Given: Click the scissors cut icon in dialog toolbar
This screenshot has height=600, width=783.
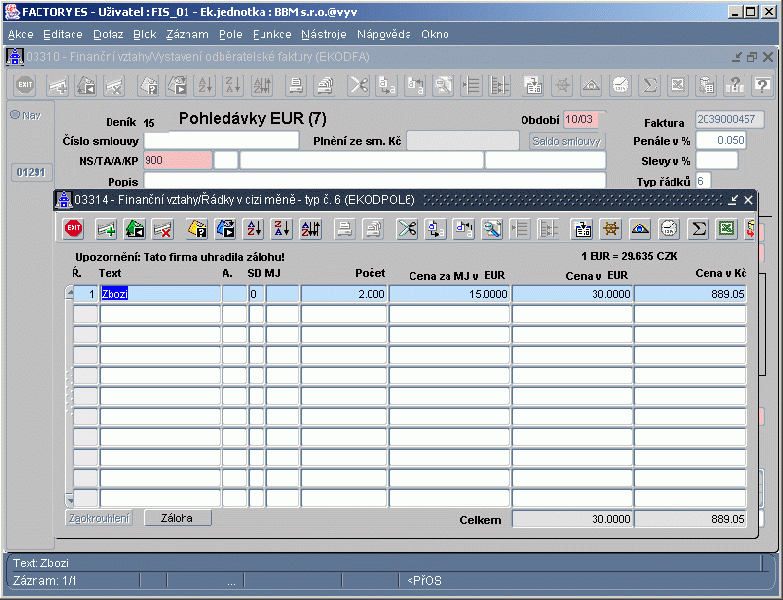Looking at the screenshot, I should 407,229.
